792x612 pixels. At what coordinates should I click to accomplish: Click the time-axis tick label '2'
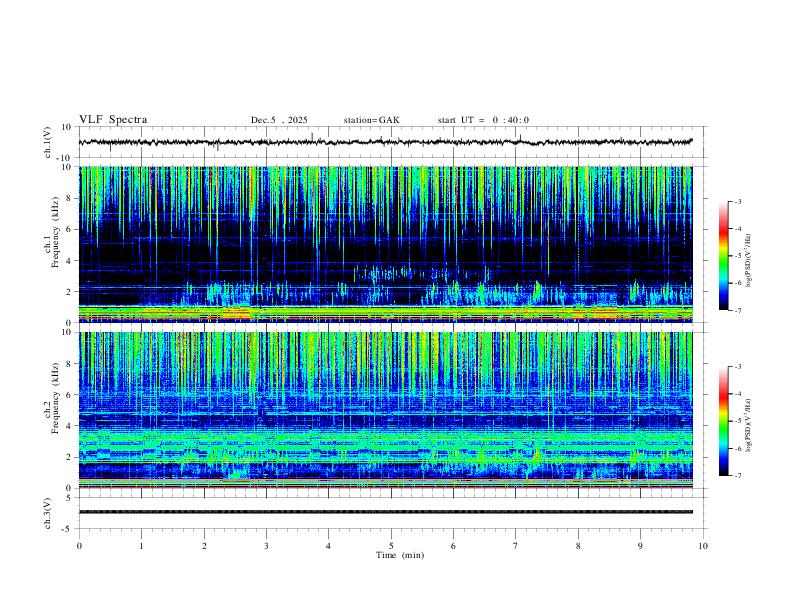click(204, 546)
